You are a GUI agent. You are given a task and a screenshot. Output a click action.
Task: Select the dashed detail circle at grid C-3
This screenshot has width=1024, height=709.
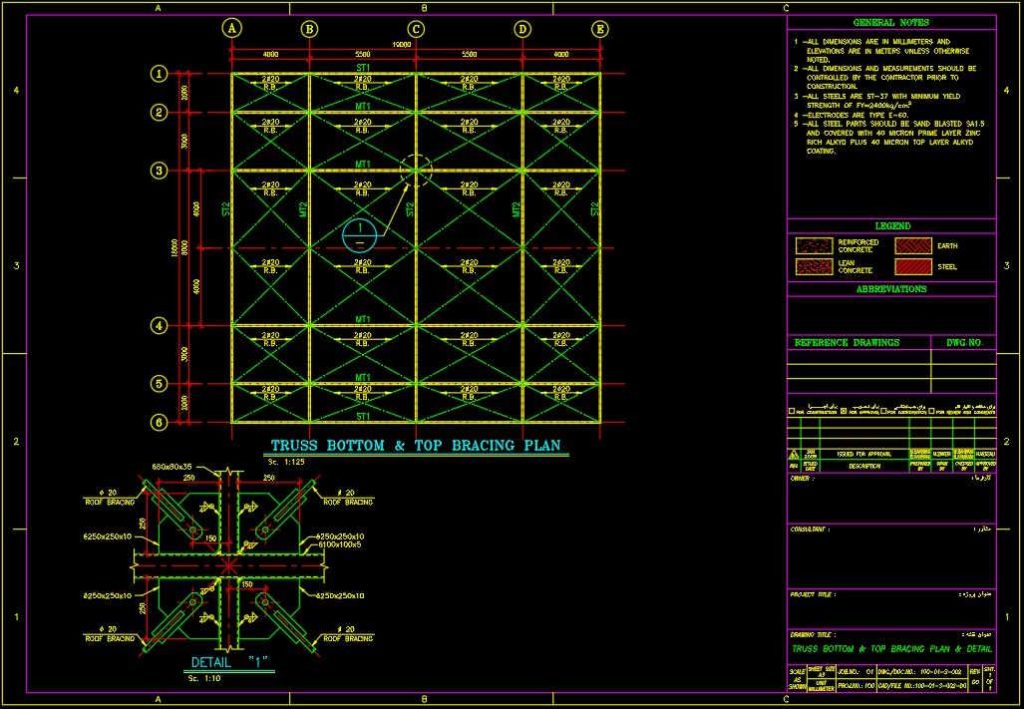416,171
